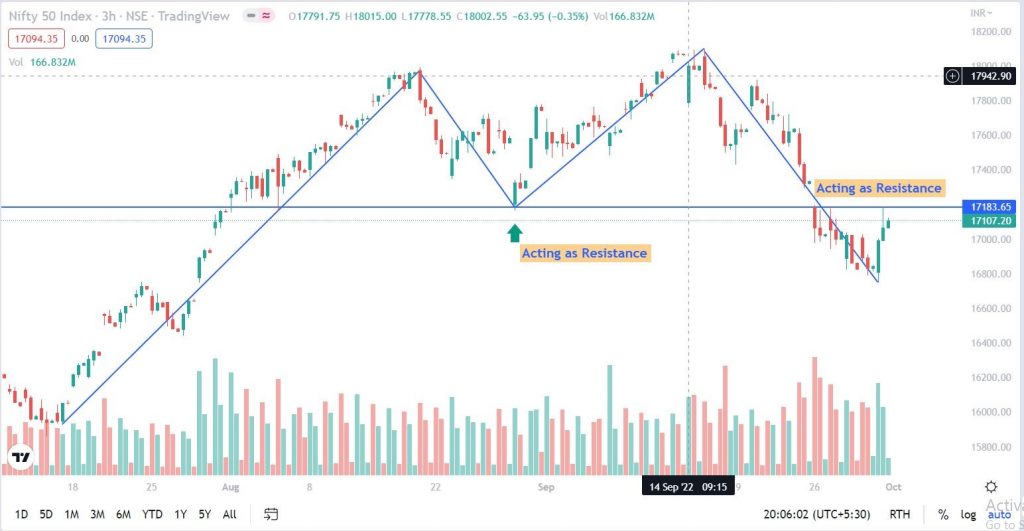Select the blue horizontal line label 17183.65
The image size is (1024, 531).
(989, 207)
